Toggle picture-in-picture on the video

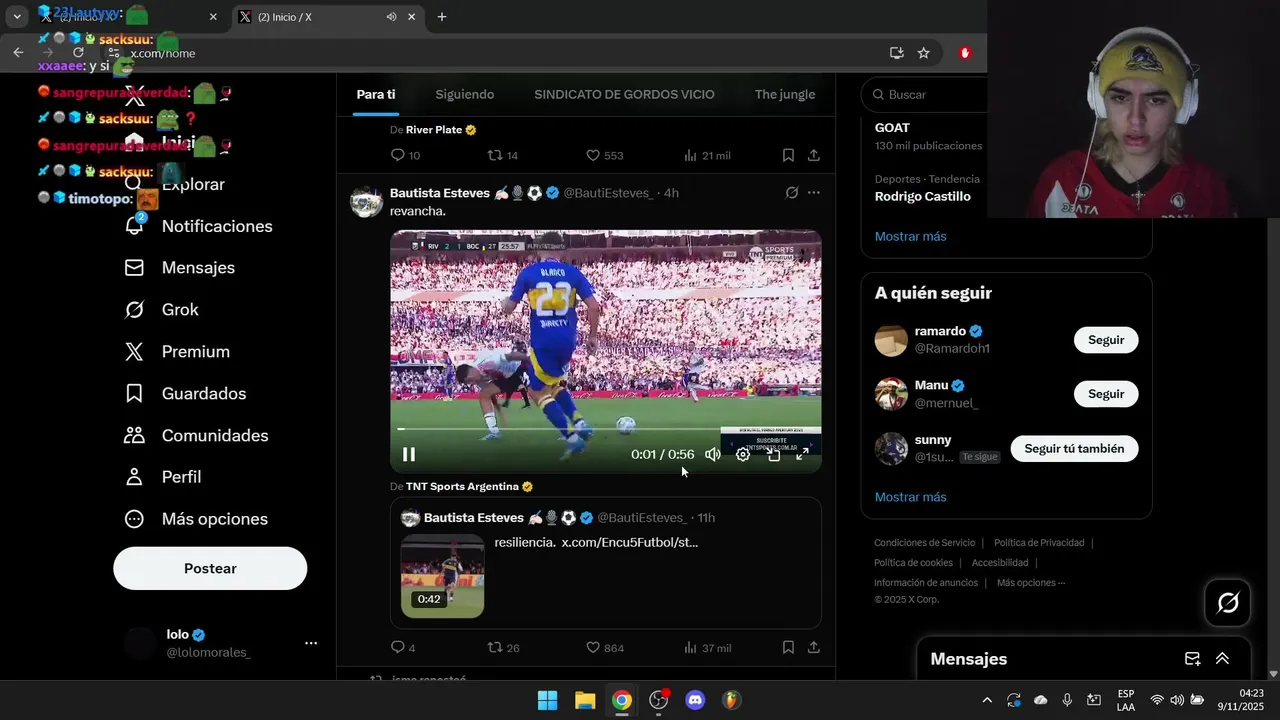coord(773,454)
